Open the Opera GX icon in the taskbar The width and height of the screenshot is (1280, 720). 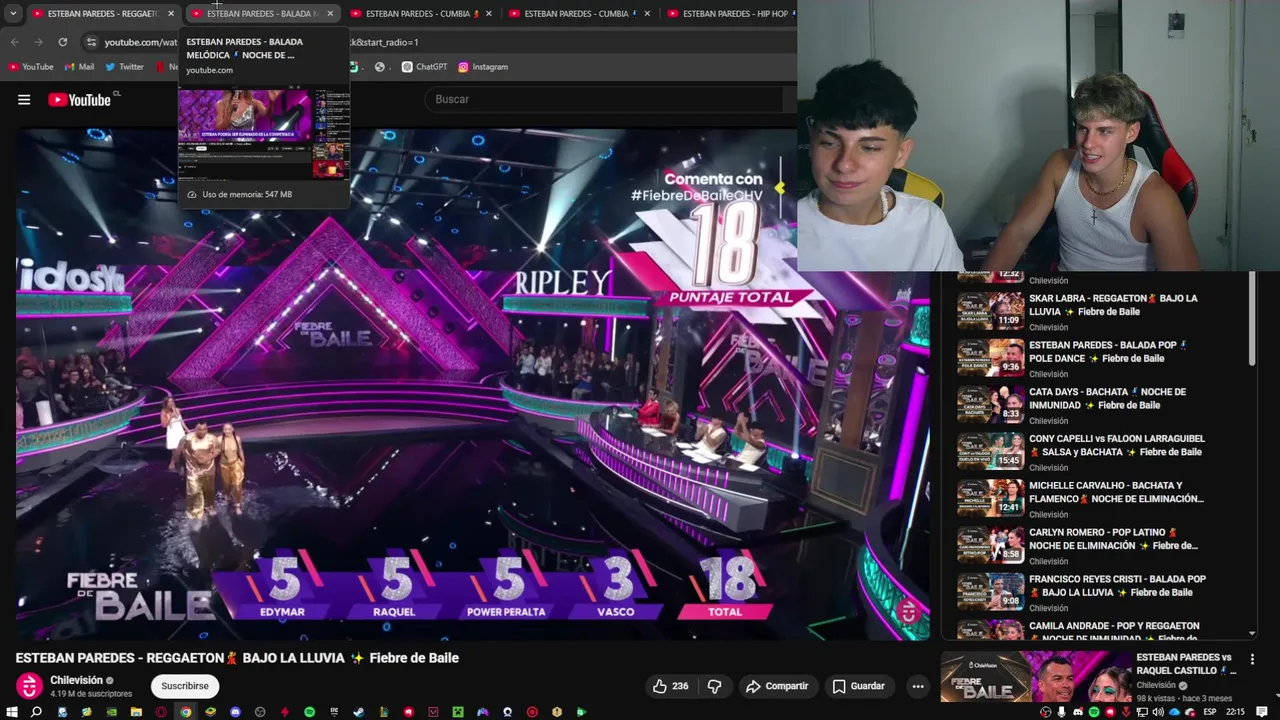[x=161, y=711]
